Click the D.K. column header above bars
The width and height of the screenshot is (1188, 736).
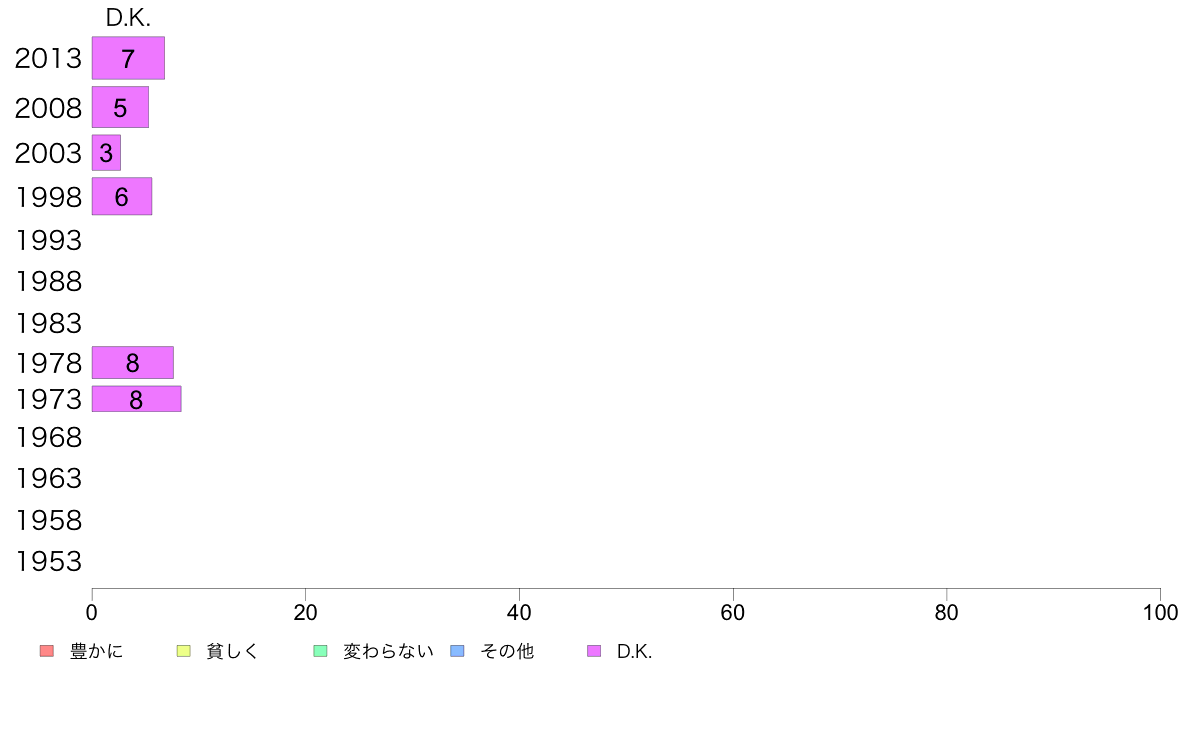128,18
